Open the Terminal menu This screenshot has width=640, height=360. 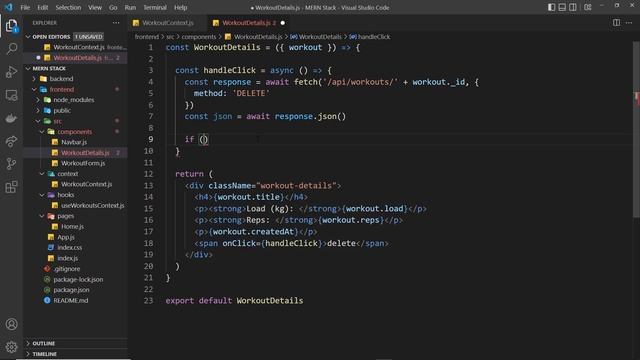tap(155, 7)
